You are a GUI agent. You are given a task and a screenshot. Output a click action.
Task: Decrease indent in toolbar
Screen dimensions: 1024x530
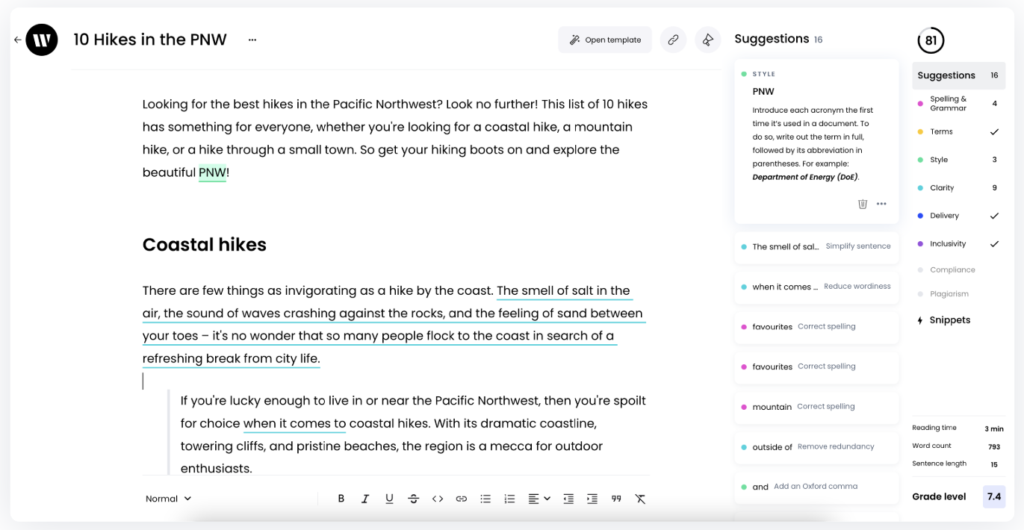(568, 499)
